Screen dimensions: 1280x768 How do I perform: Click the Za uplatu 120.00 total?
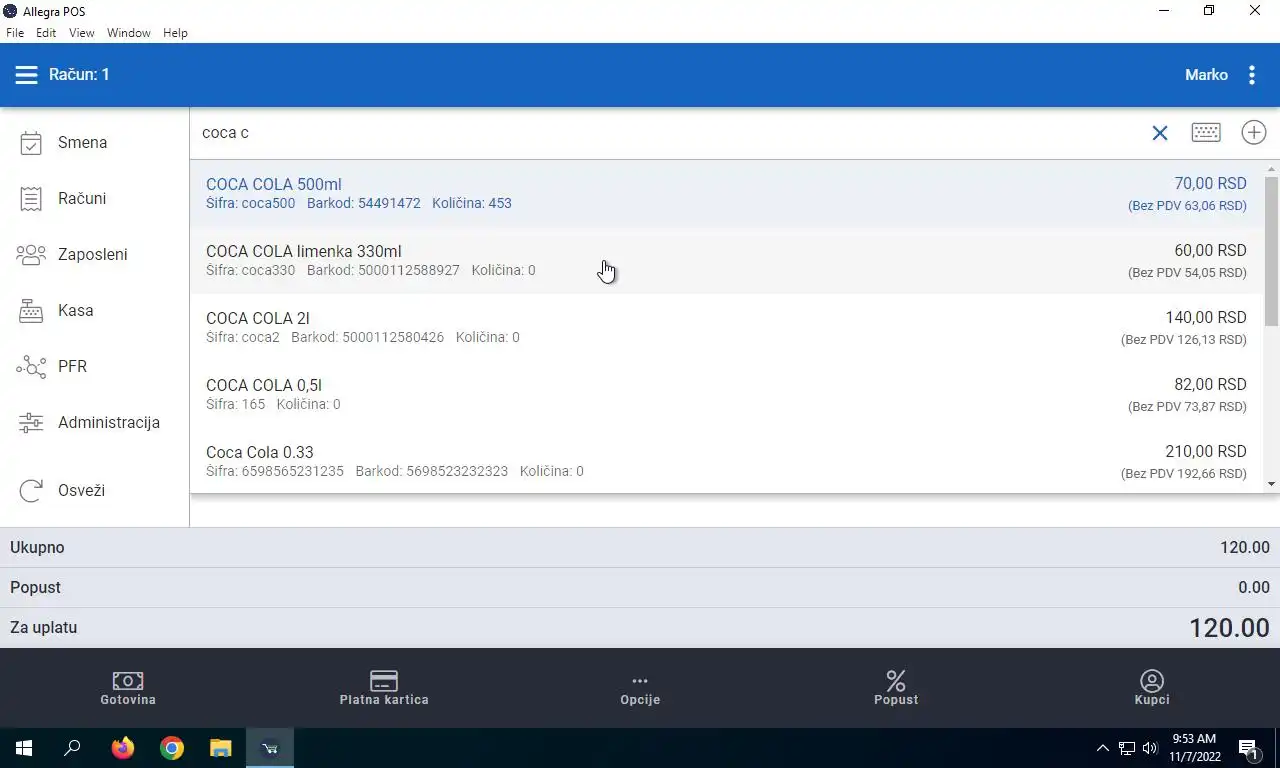pos(1229,628)
